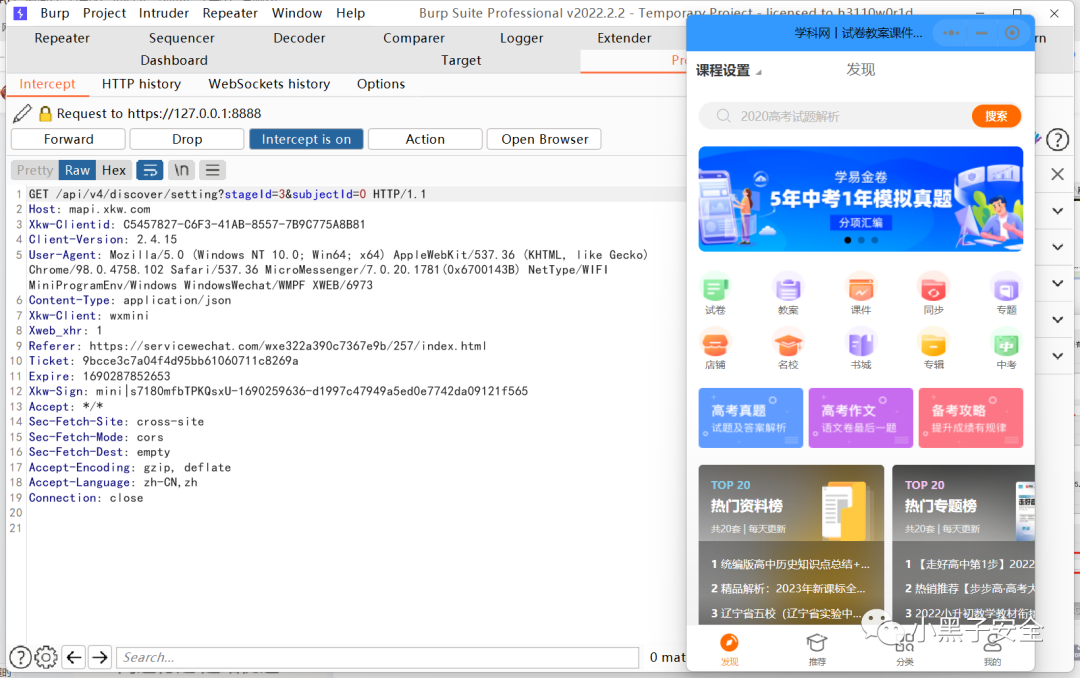Open the search settings gear icon
The image size is (1080, 678).
46,657
